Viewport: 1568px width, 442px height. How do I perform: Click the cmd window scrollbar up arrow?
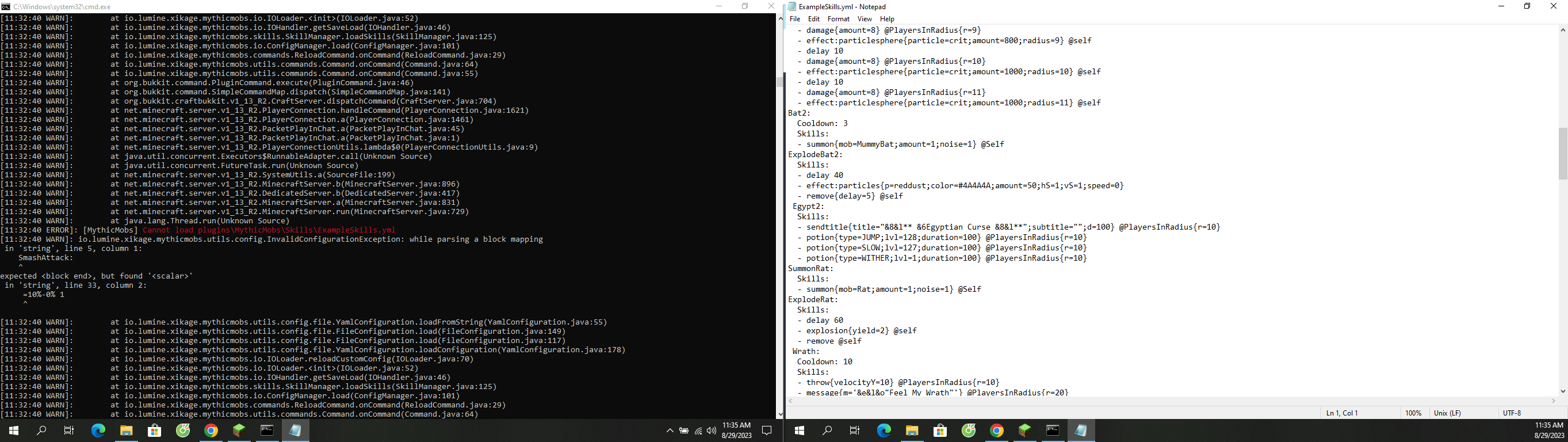pos(780,19)
